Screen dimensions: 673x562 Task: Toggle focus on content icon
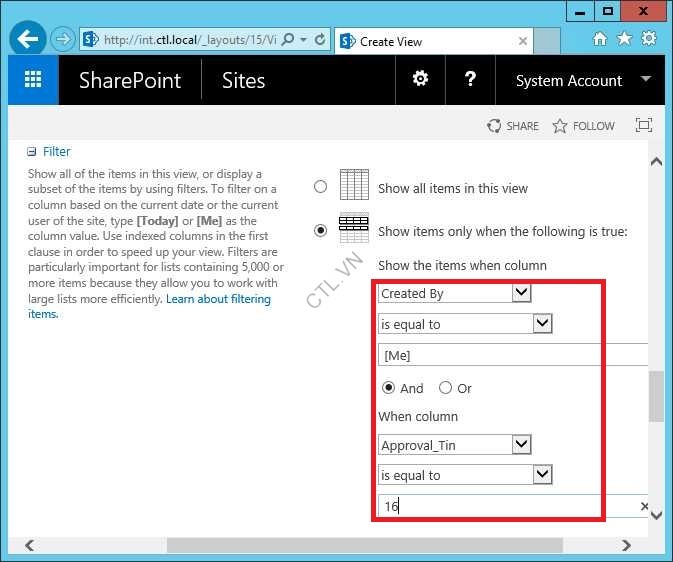click(x=643, y=126)
